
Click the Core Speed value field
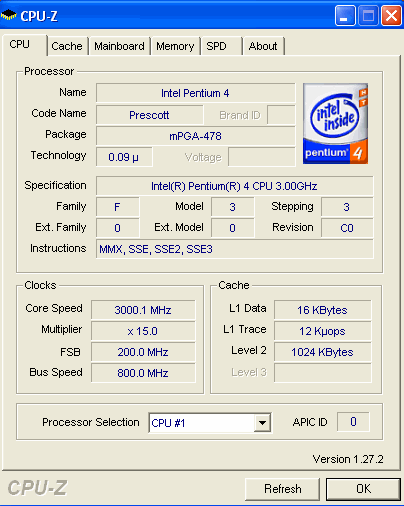143,310
